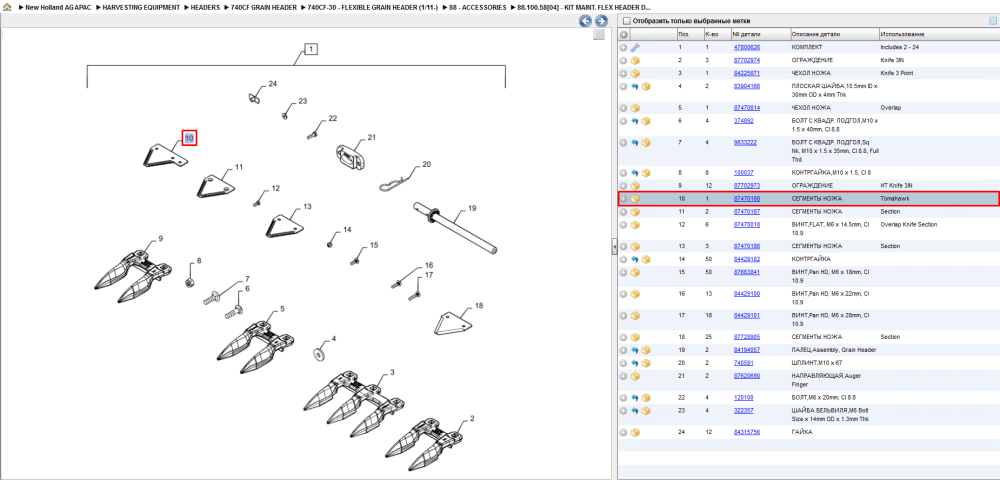
Task: Click the plus icon in the ШАЙБА БЕЛЬВИЛЯ row
Action: 623,411
